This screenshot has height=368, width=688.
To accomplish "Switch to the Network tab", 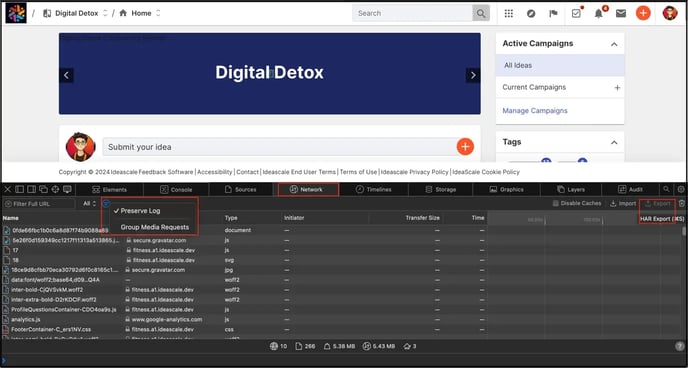I will tap(308, 189).
